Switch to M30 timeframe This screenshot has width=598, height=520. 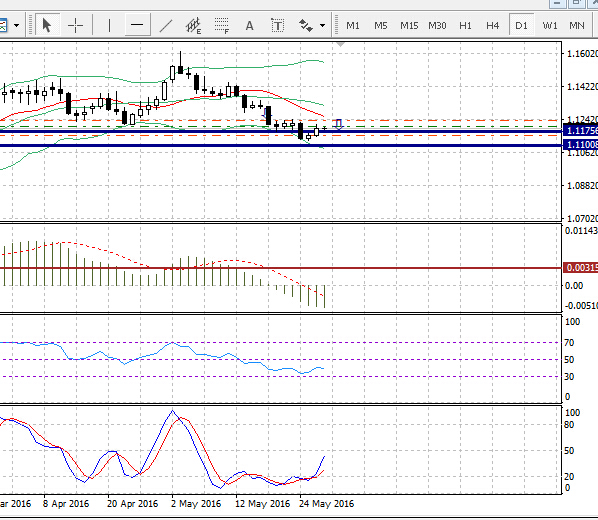437,26
